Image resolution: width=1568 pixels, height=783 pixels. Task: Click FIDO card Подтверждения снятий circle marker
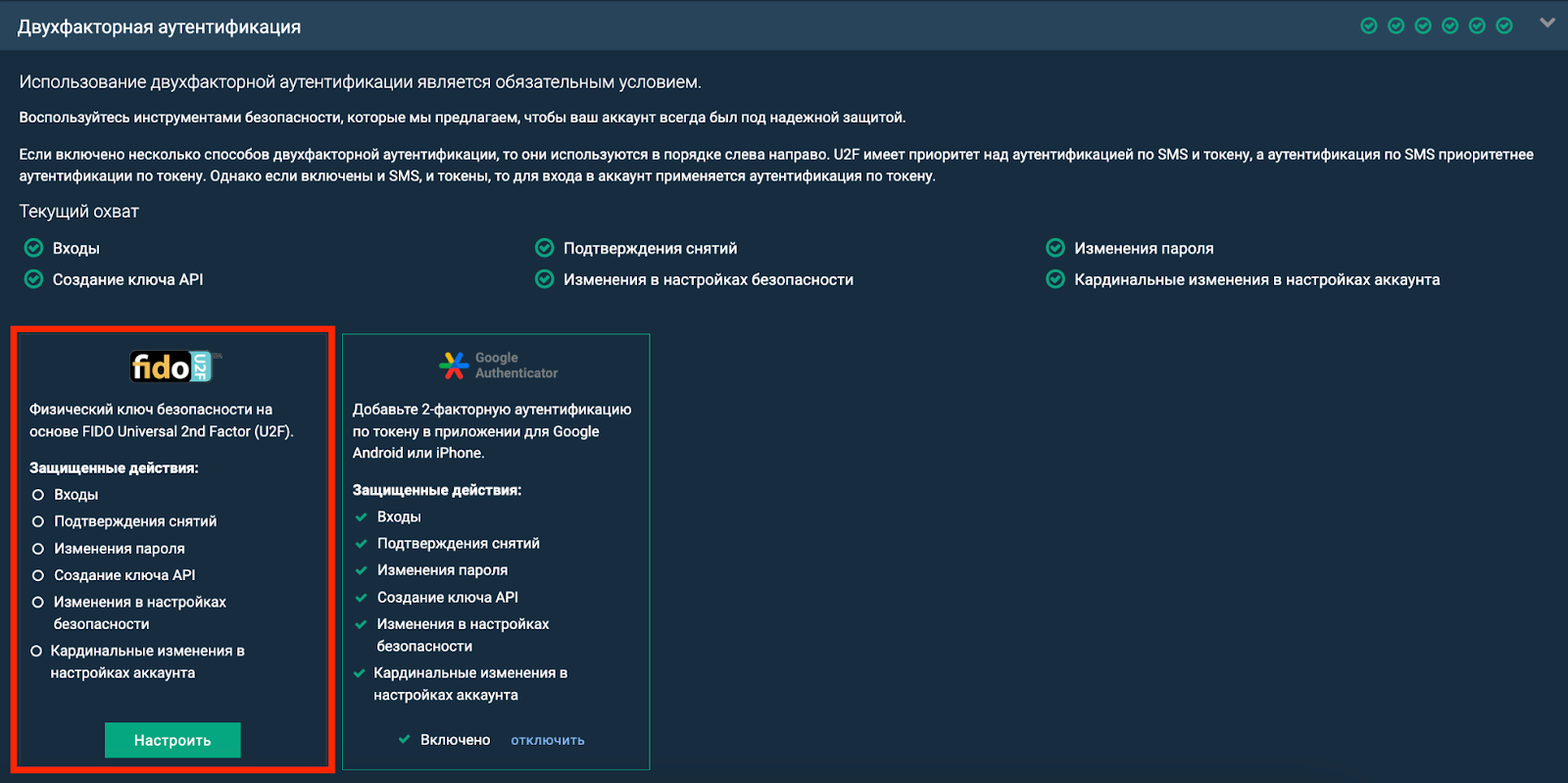pos(38,521)
